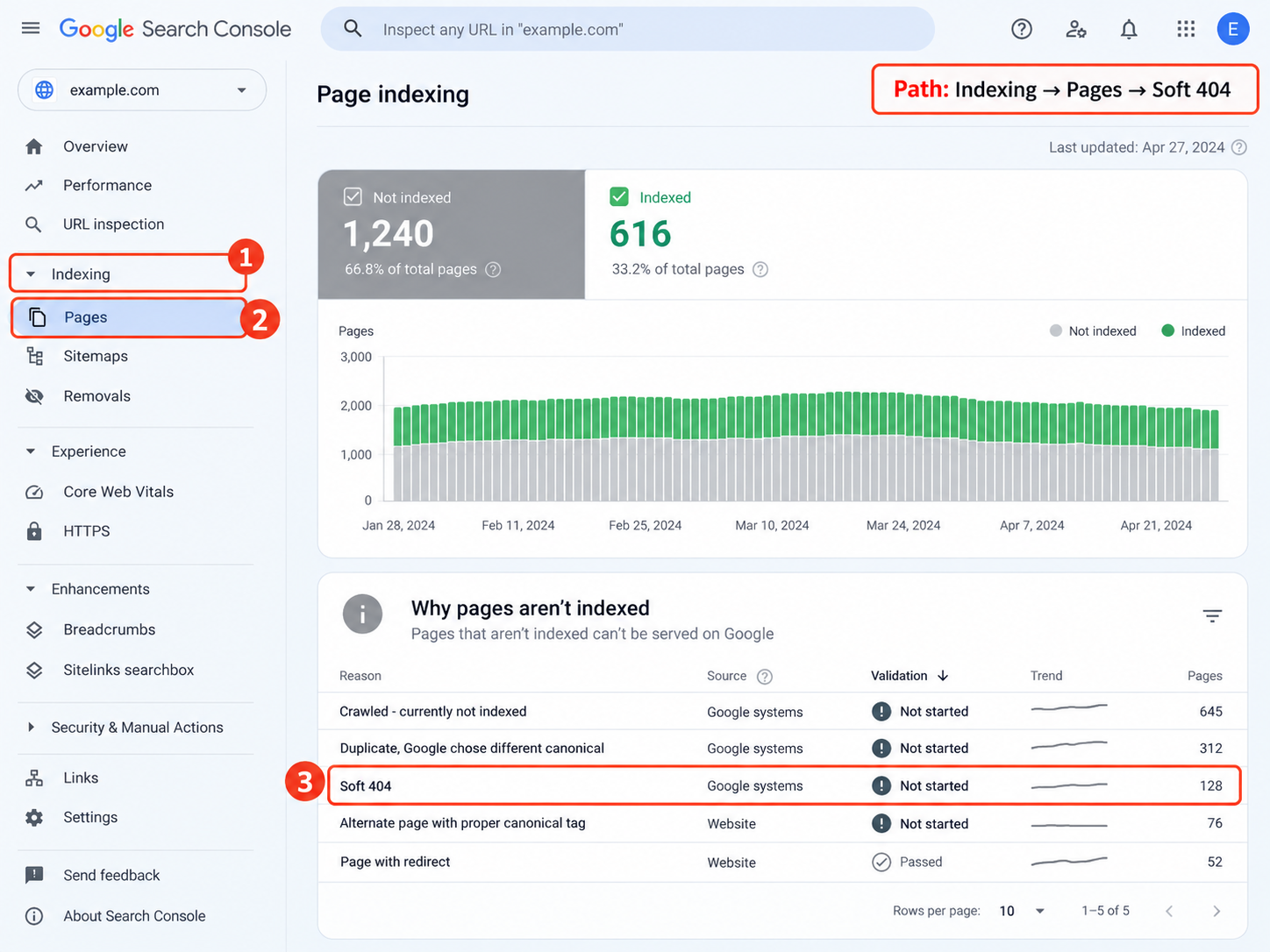1270x952 pixels.
Task: Open the account avatar E
Action: (x=1232, y=29)
